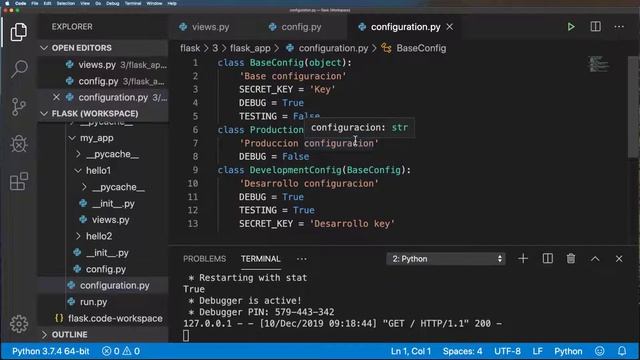Open the Source Control view
The image size is (640, 360).
pos(19,107)
